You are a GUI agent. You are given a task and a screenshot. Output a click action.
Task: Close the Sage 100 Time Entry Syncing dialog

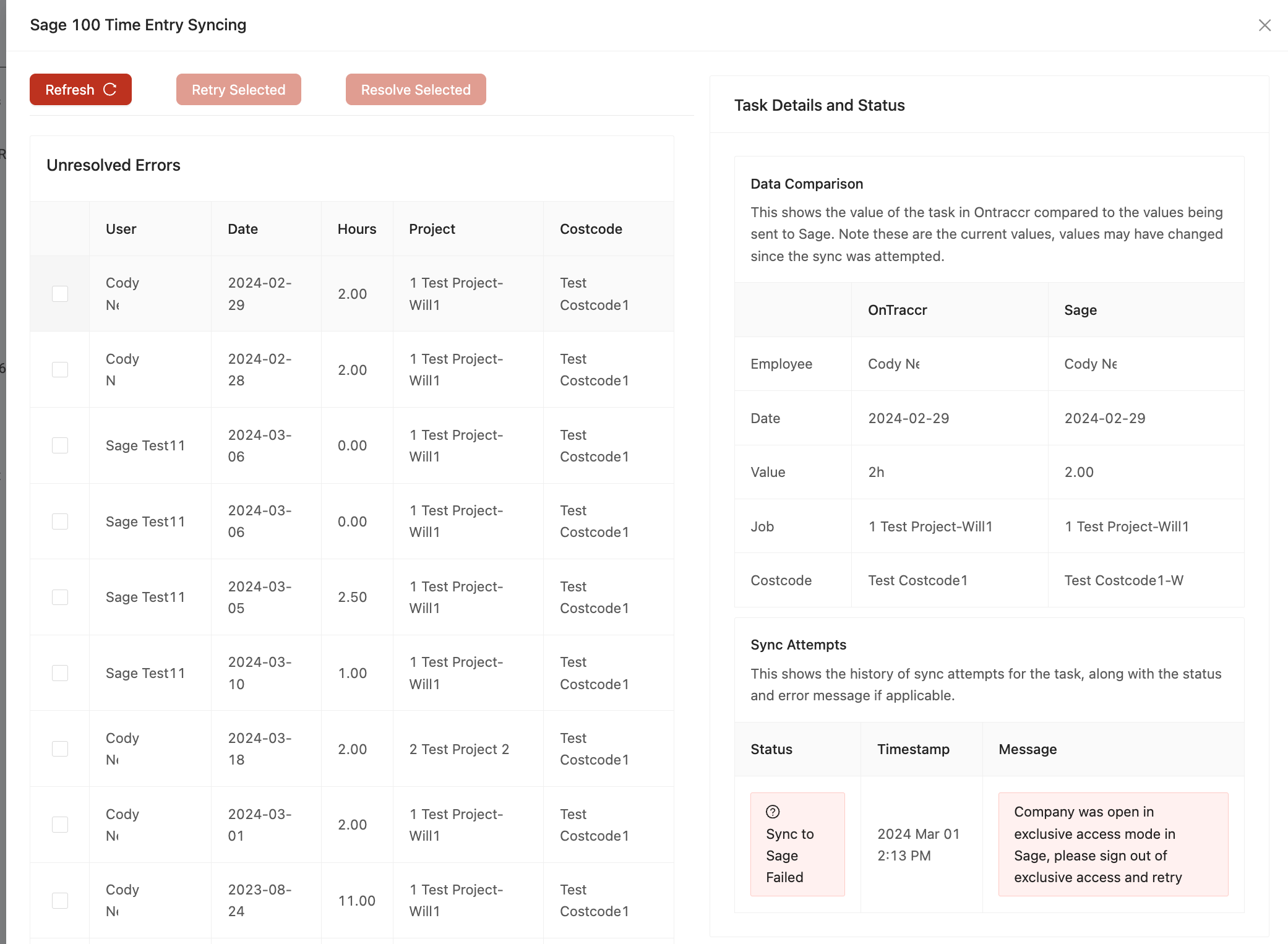(x=1264, y=25)
